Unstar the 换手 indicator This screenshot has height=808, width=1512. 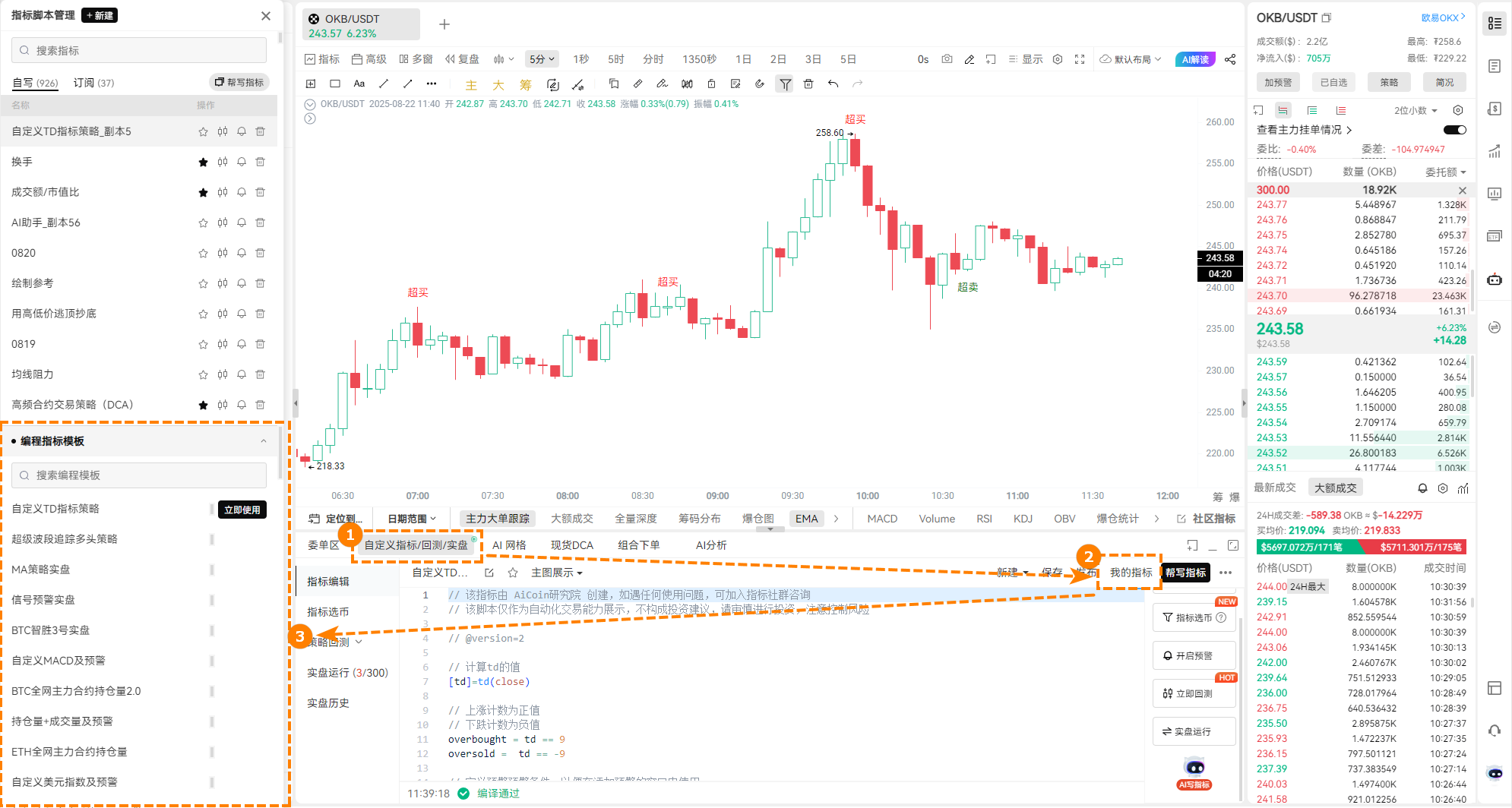coord(203,162)
